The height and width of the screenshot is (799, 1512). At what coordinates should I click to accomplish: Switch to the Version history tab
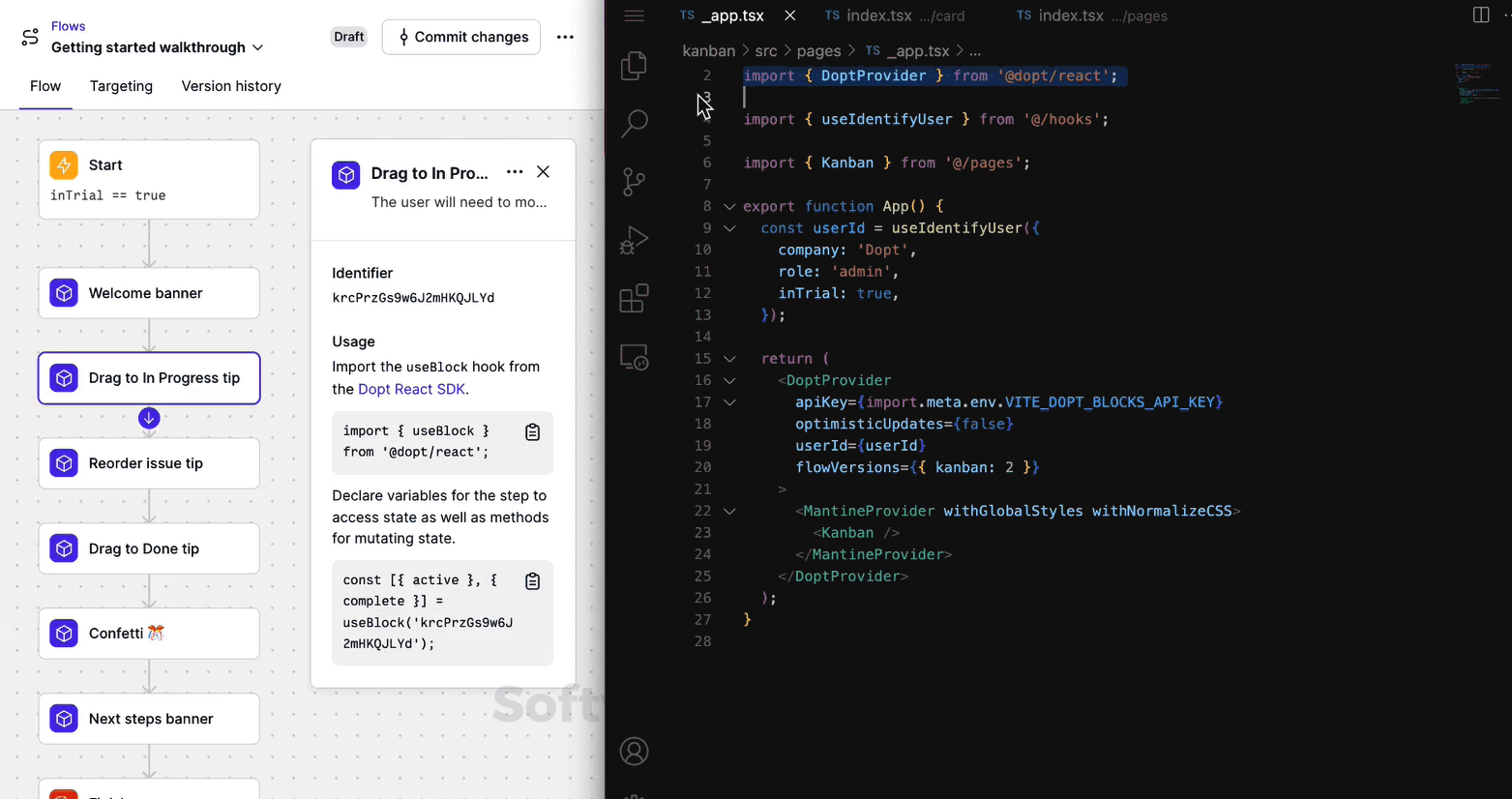(x=231, y=86)
